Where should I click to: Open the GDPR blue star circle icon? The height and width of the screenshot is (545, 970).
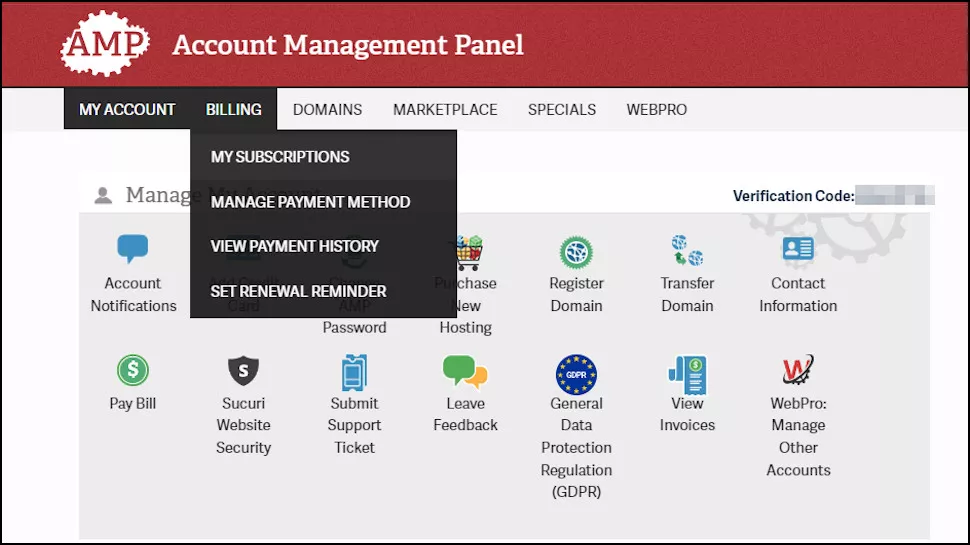click(x=576, y=374)
